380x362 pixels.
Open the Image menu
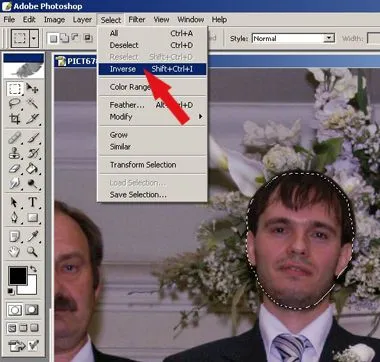coord(54,20)
